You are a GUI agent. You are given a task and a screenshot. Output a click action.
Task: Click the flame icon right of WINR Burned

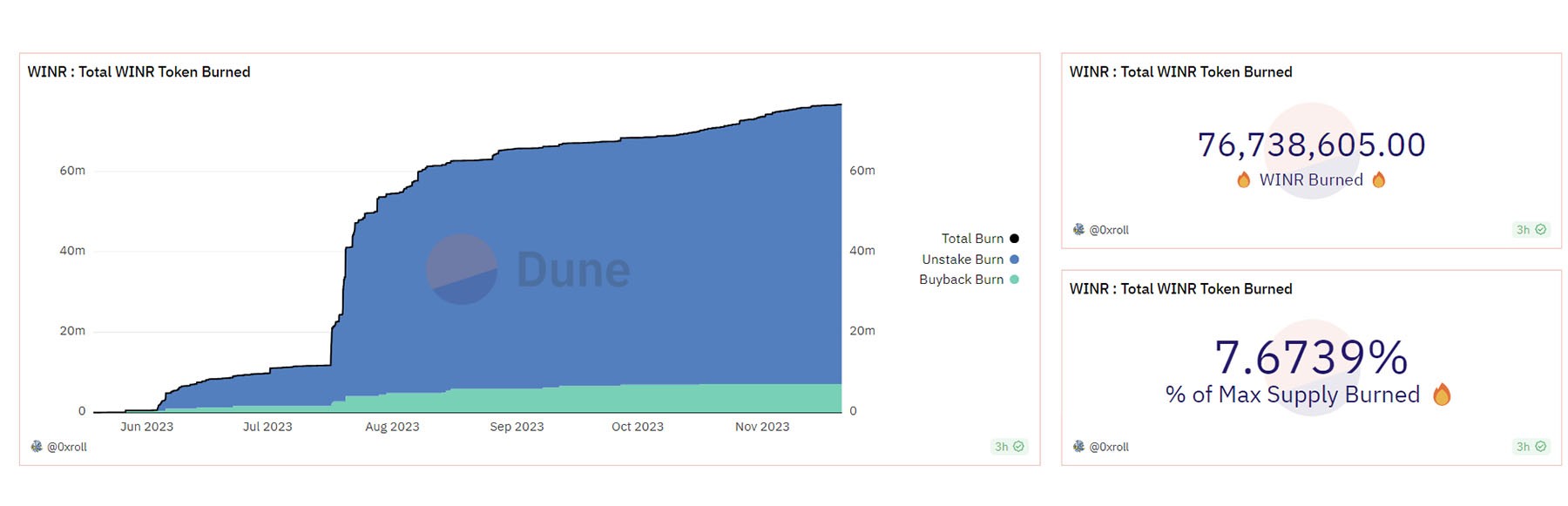point(1379,179)
